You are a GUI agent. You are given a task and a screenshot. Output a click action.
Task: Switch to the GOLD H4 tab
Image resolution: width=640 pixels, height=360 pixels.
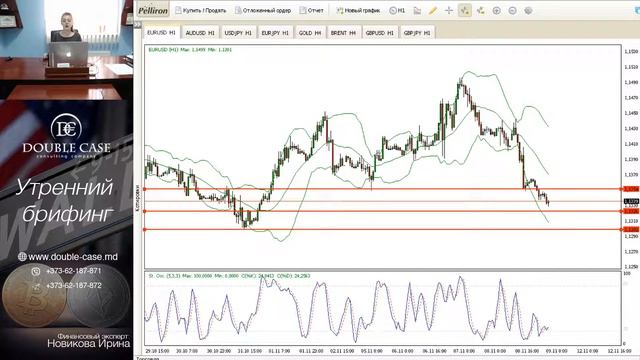310,33
